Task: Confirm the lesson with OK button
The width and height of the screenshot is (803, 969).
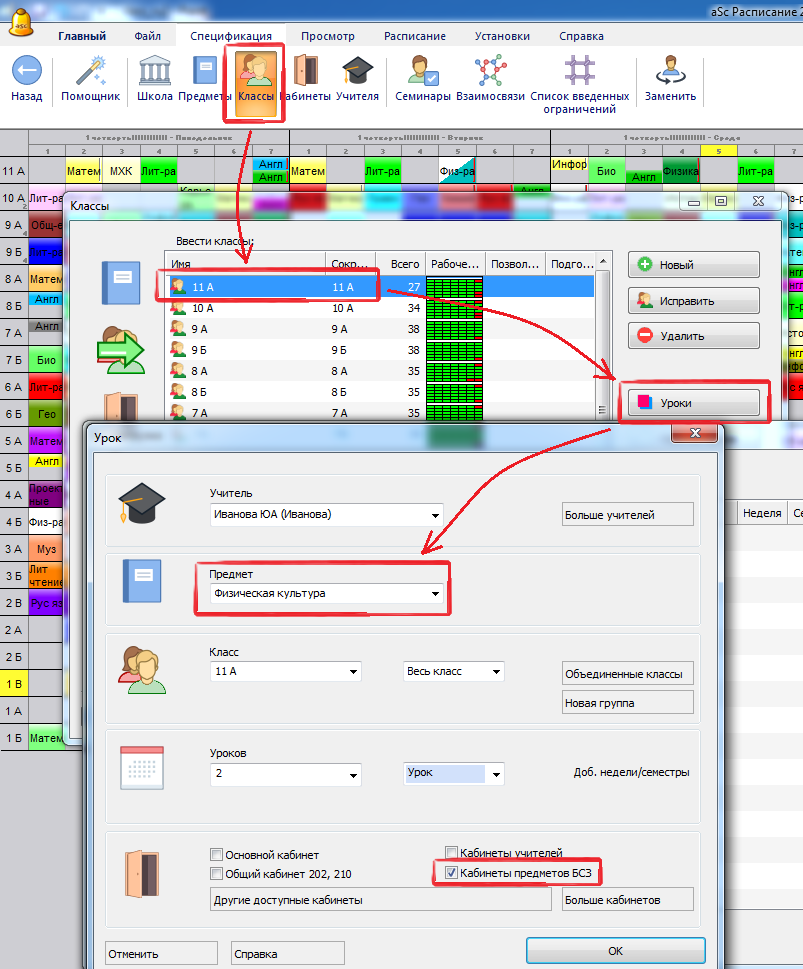Action: click(x=615, y=951)
